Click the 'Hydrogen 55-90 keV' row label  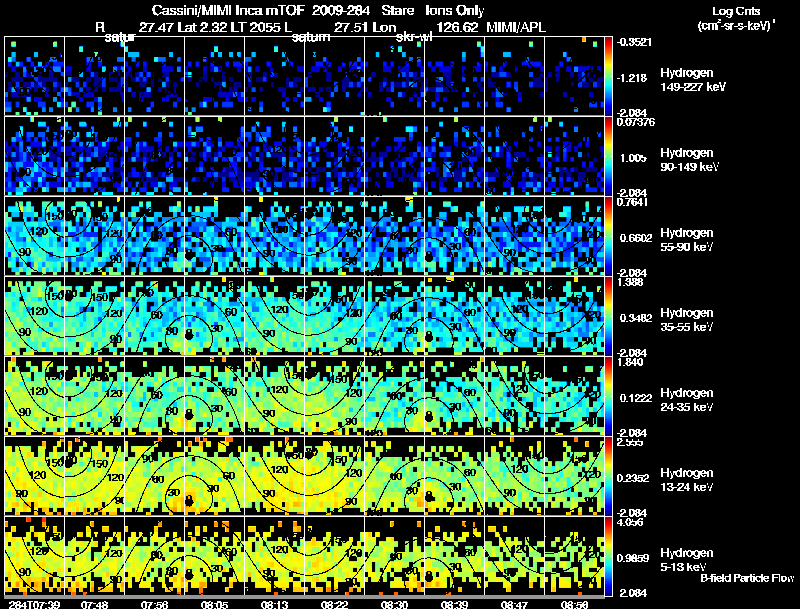[687, 240]
